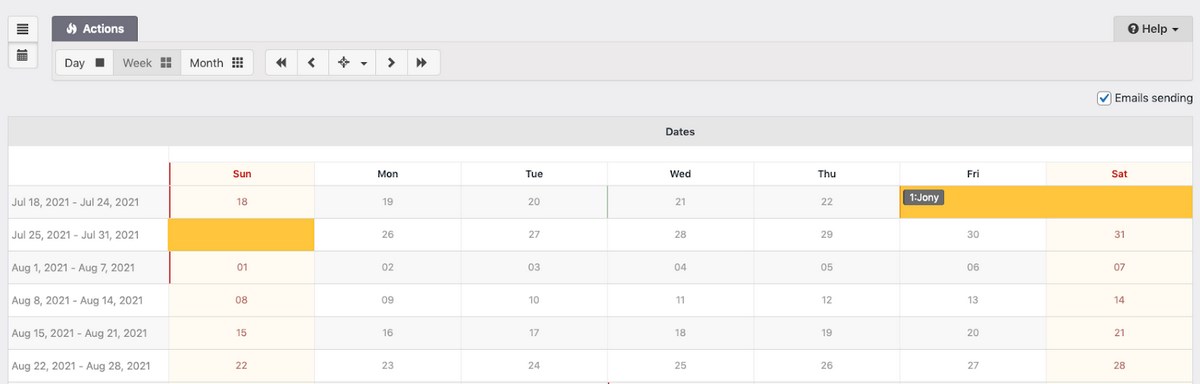Go to the previous week arrow
This screenshot has height=384, width=1200.
pos(312,63)
